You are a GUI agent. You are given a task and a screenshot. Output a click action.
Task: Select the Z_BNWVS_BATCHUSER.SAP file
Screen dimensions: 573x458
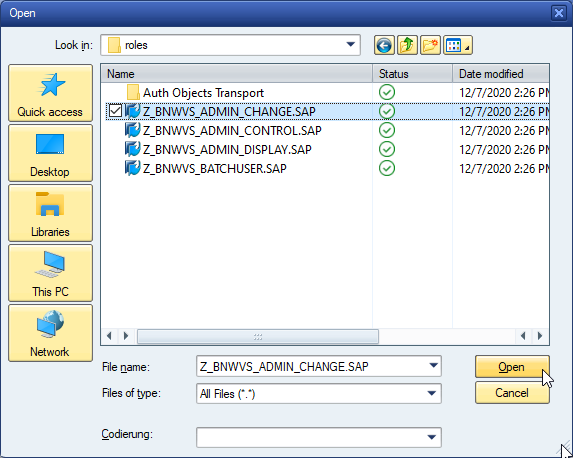pyautogui.click(x=215, y=169)
